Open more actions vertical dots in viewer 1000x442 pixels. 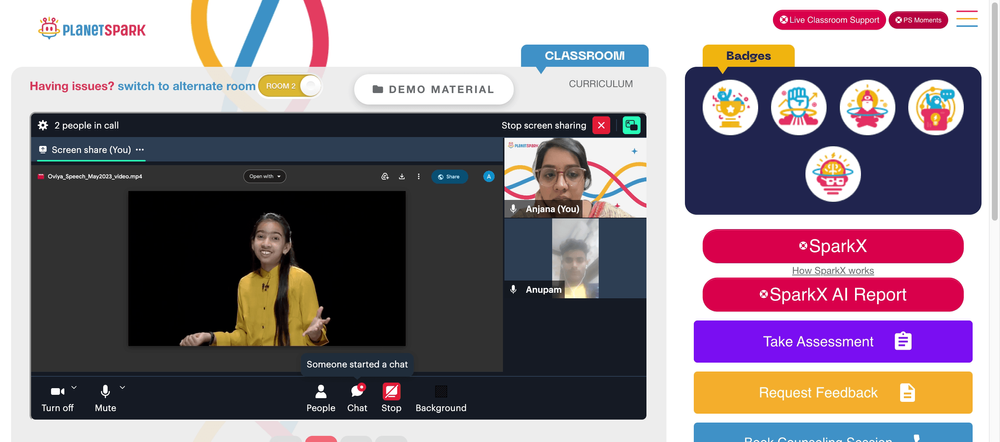pos(418,177)
